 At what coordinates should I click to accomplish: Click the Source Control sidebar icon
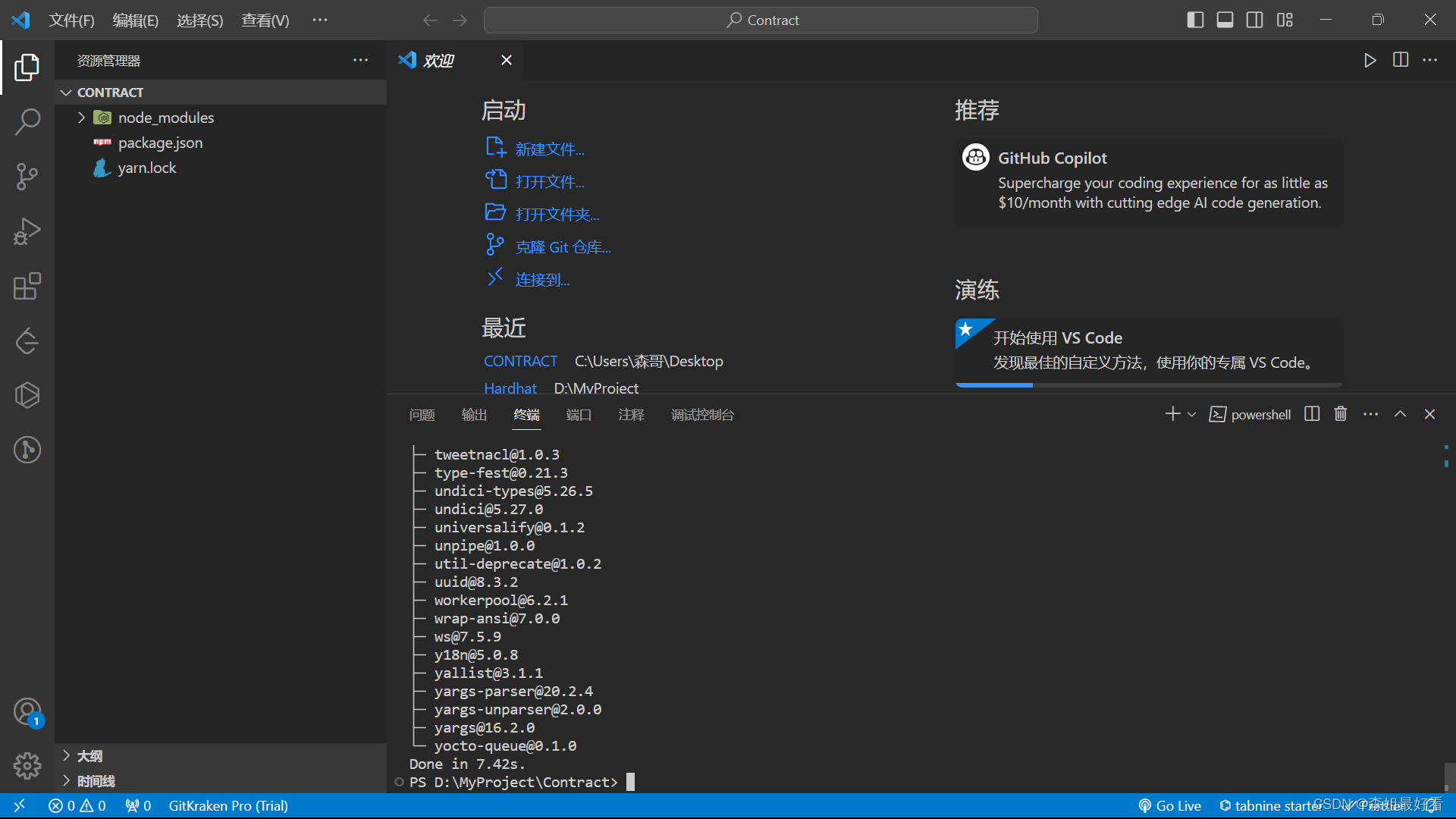(x=27, y=175)
